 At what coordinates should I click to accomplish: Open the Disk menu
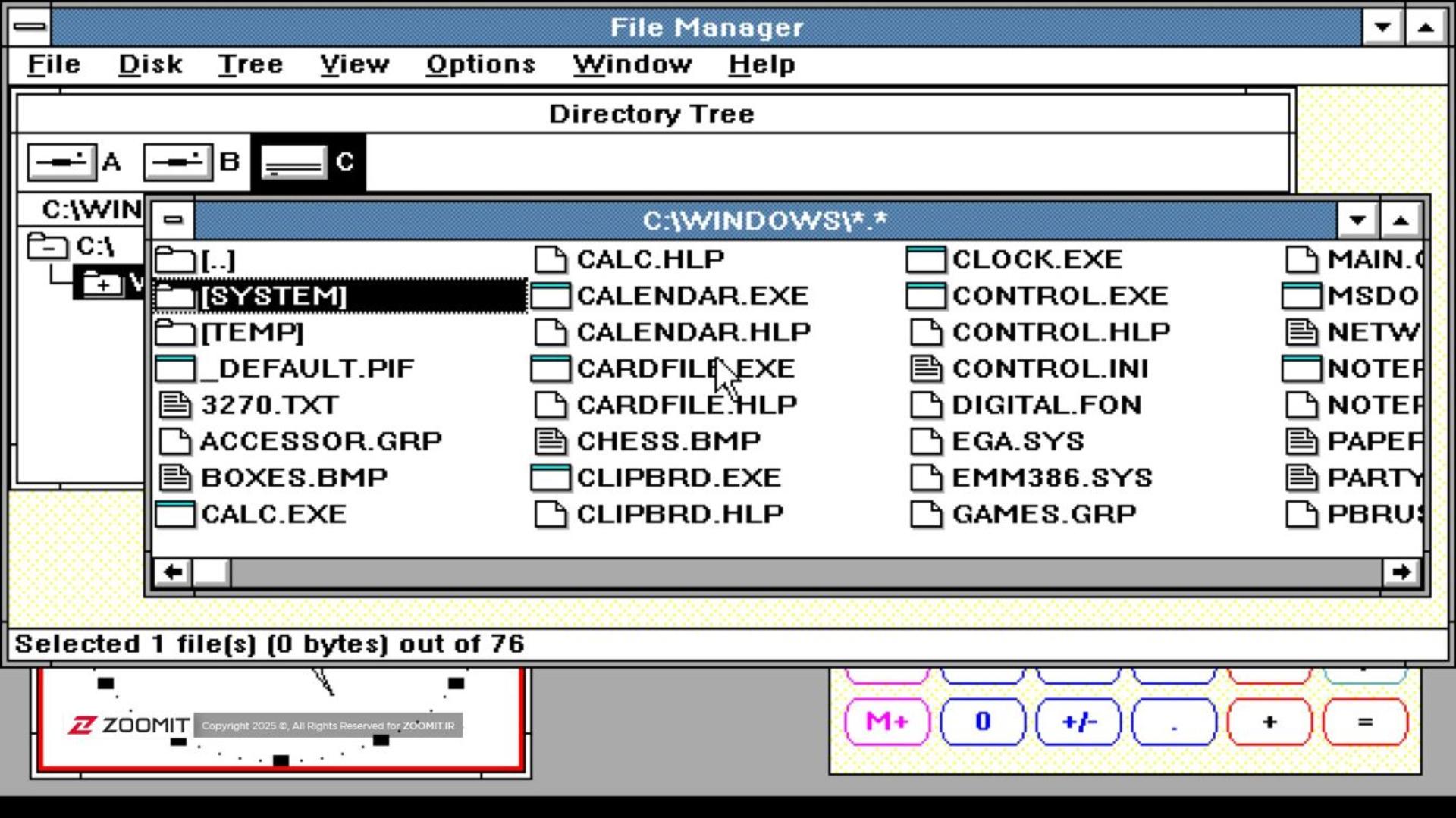150,64
